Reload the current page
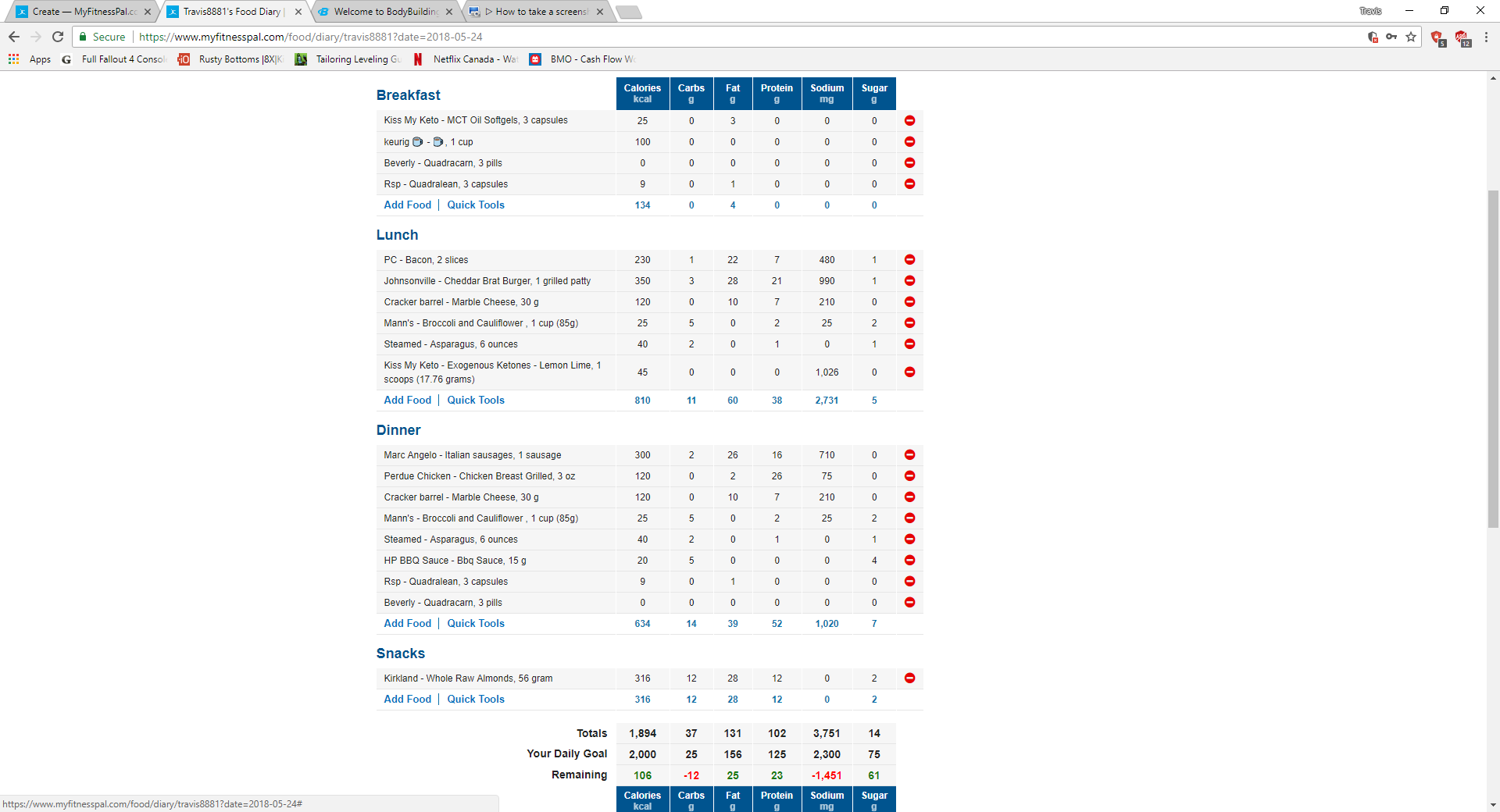 [58, 37]
